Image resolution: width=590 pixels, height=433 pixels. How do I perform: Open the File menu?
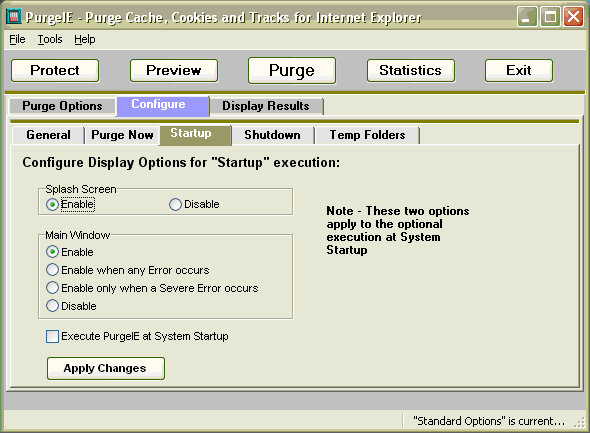(17, 39)
